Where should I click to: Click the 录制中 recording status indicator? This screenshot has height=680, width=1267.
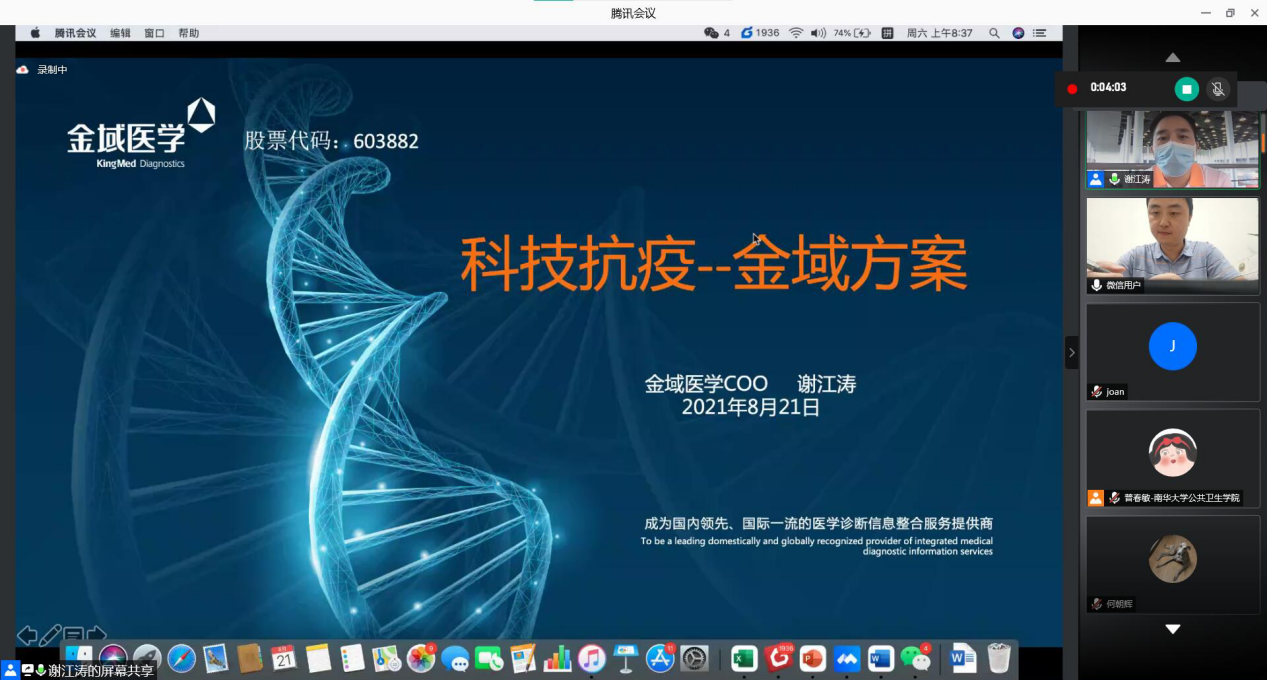pyautogui.click(x=43, y=70)
